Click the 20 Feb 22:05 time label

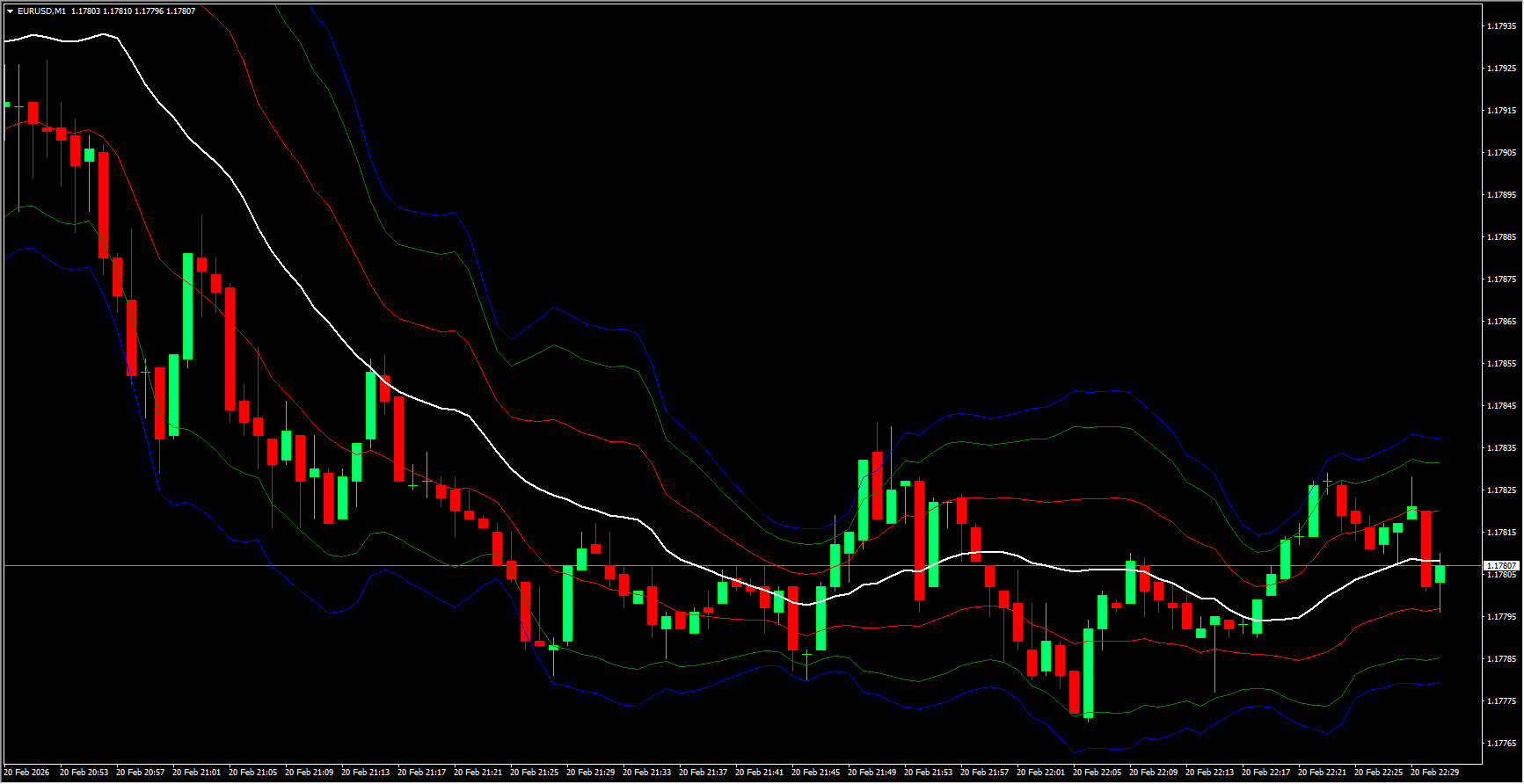1097,773
